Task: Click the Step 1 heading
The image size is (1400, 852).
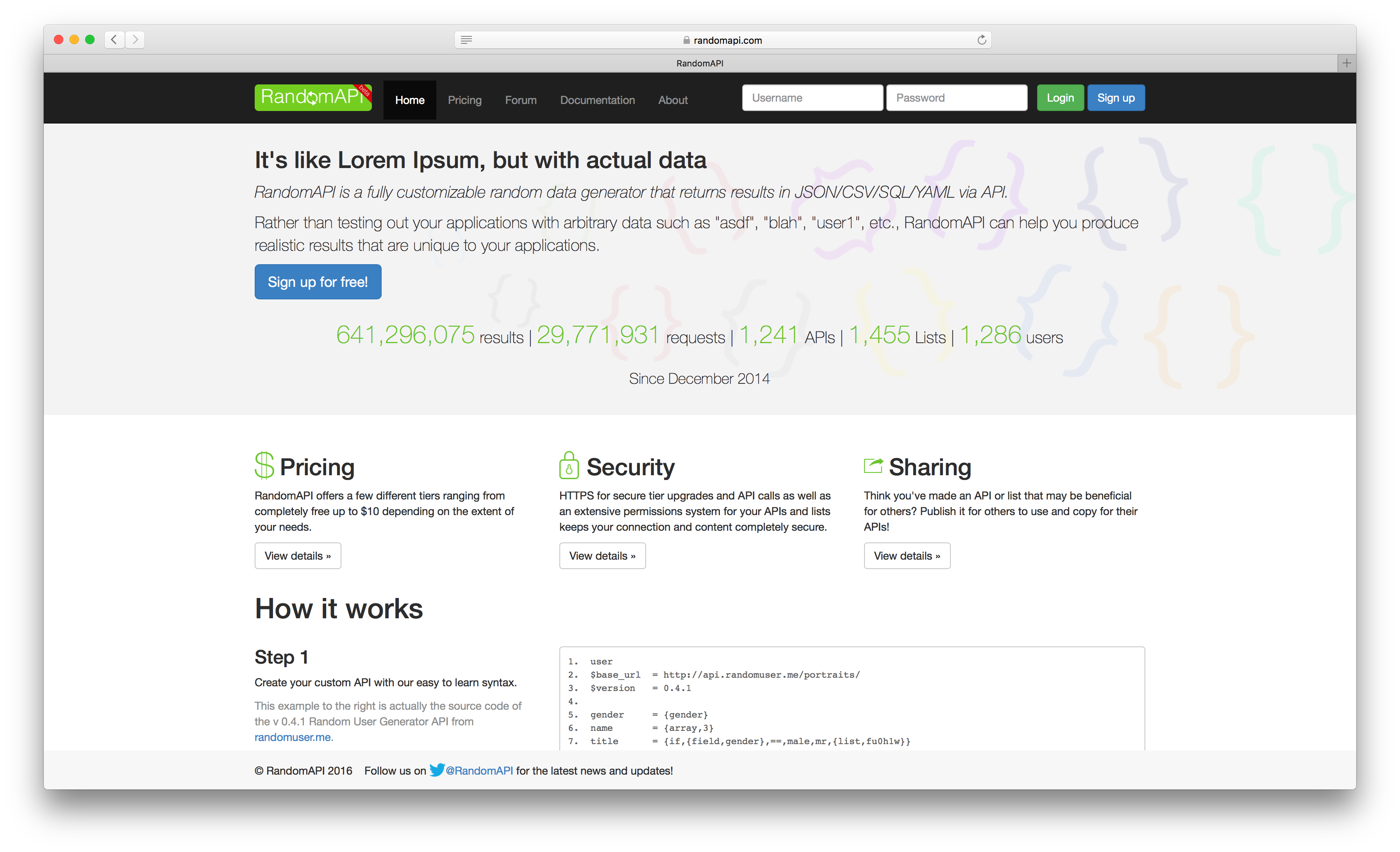Action: (x=281, y=657)
